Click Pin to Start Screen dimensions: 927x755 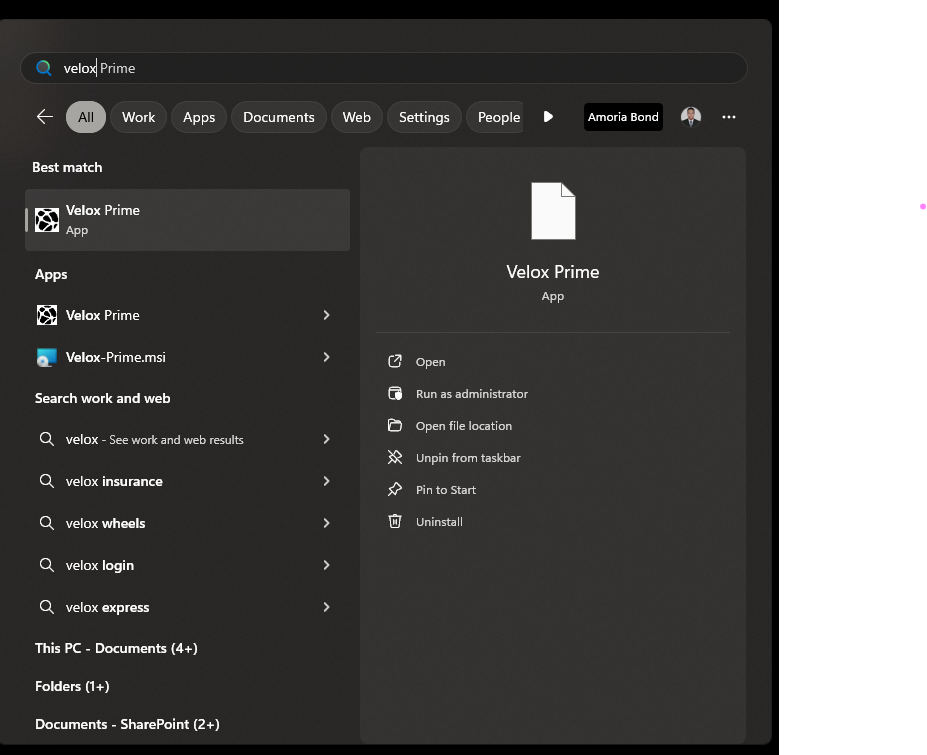pyautogui.click(x=446, y=490)
